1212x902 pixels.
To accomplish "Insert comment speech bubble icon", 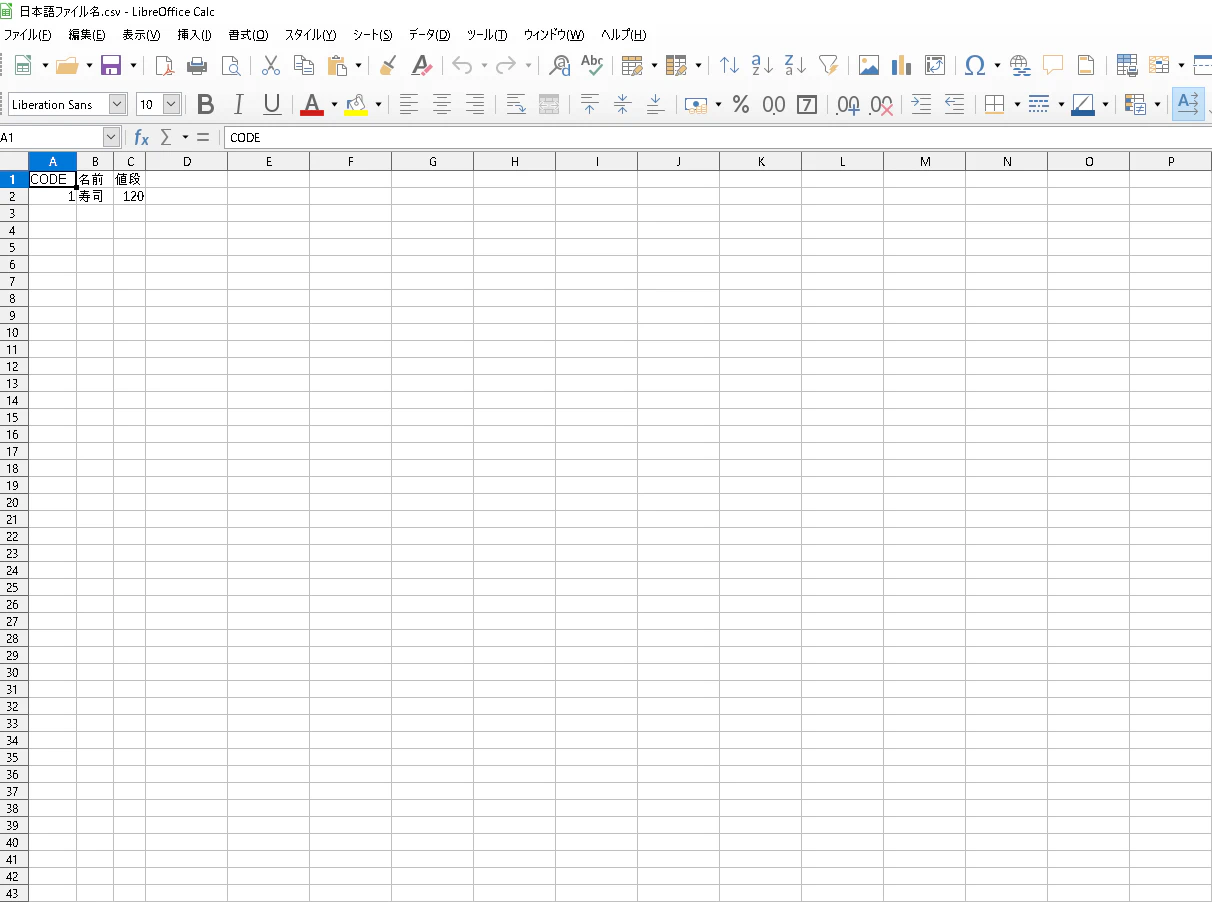I will click(1053, 66).
